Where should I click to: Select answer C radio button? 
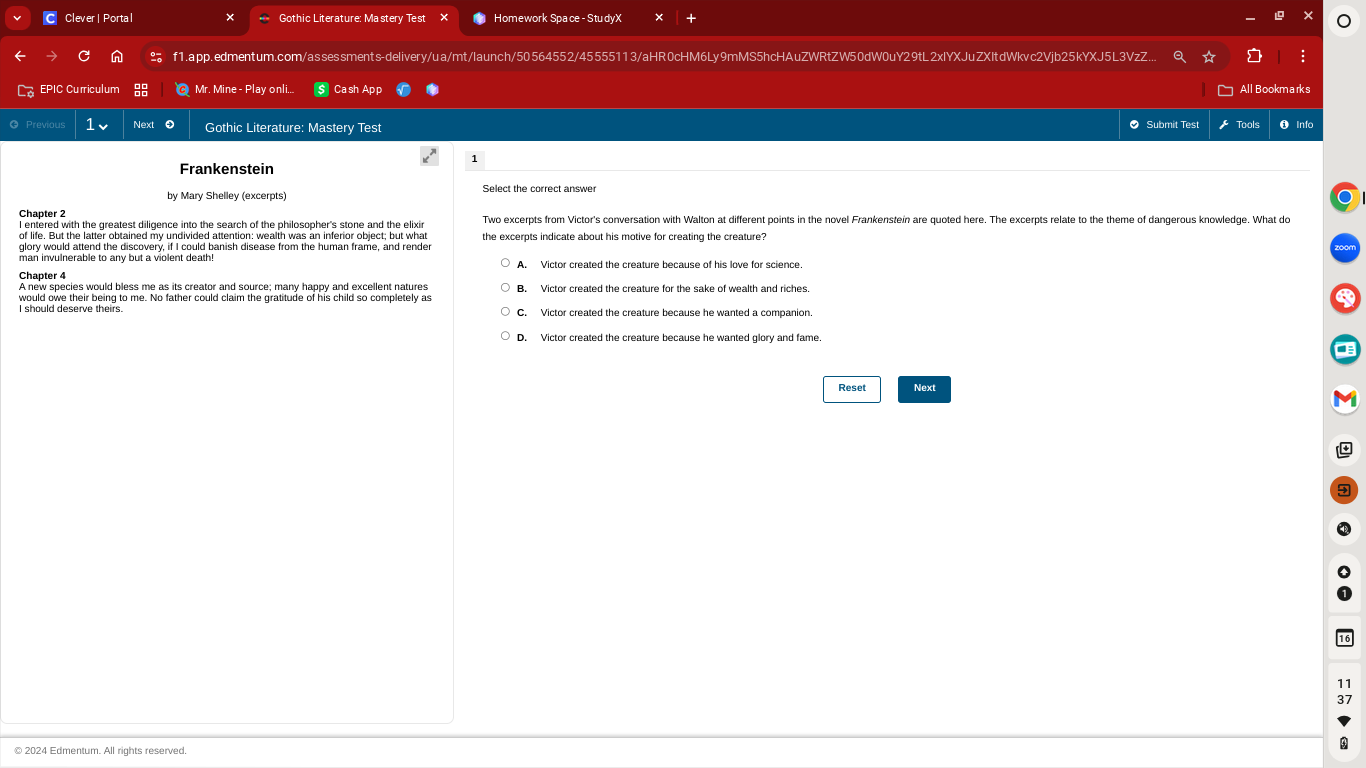(x=505, y=311)
